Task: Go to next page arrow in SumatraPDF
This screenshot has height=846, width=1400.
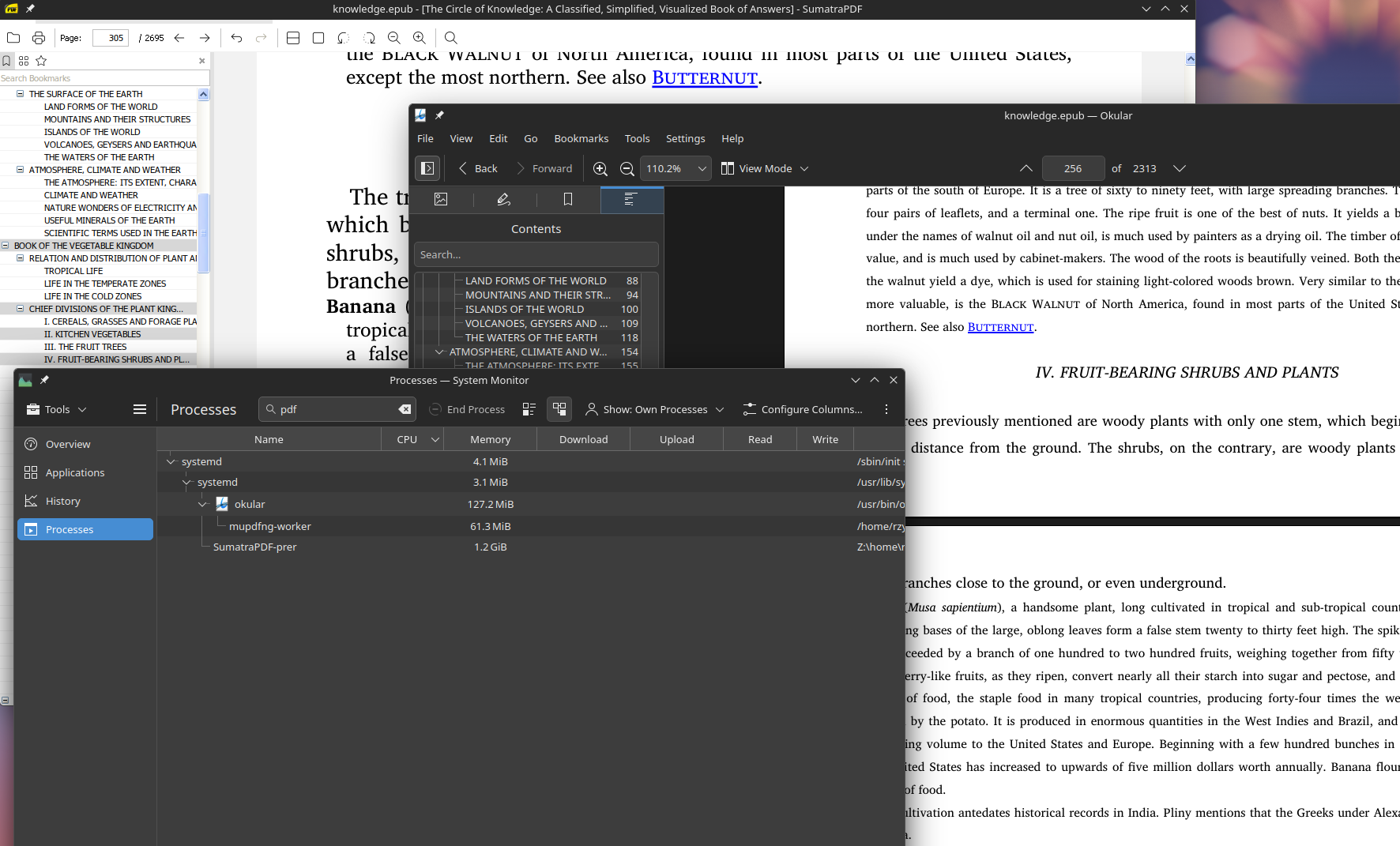Action: [x=205, y=38]
